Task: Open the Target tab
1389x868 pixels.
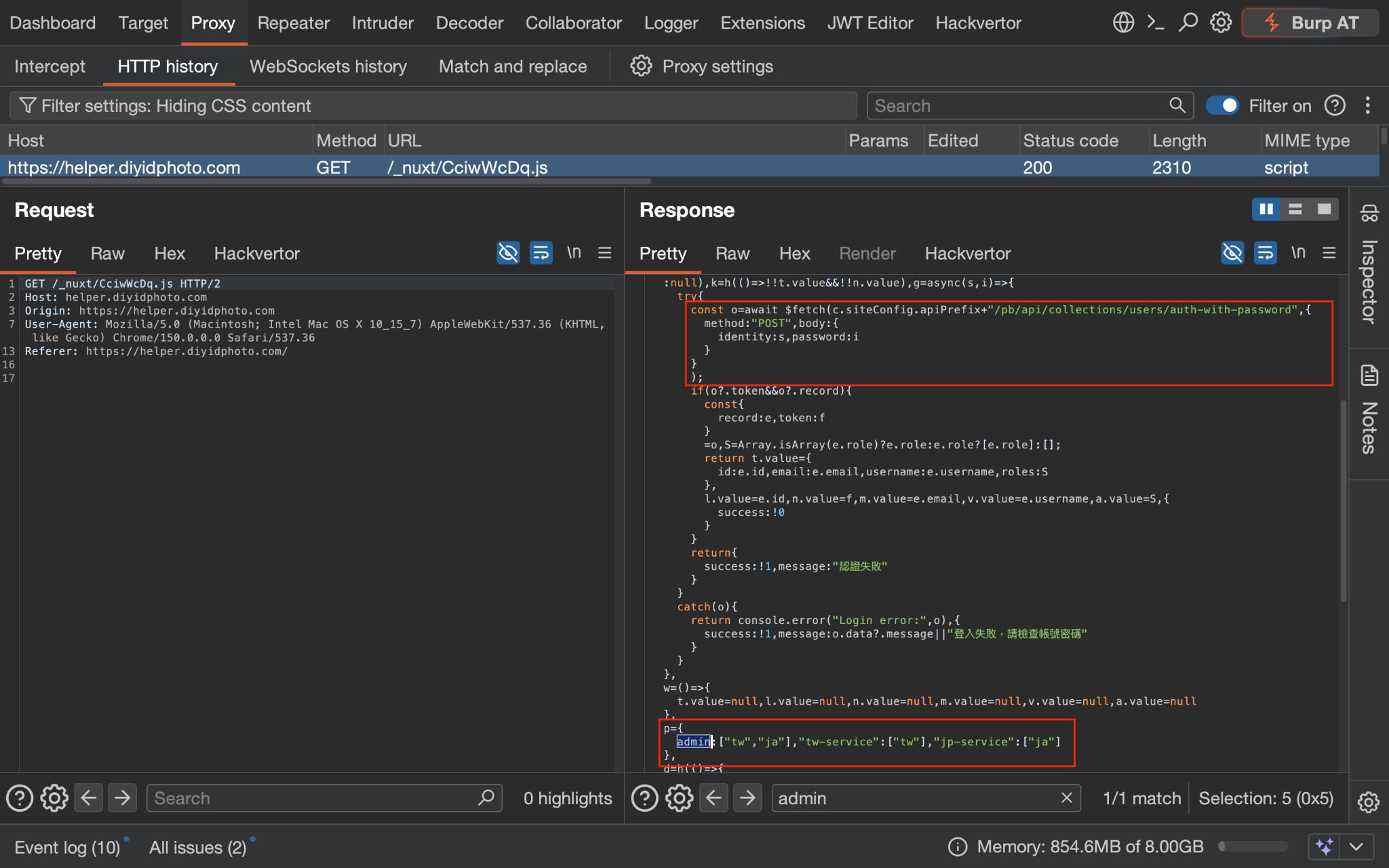Action: click(143, 23)
